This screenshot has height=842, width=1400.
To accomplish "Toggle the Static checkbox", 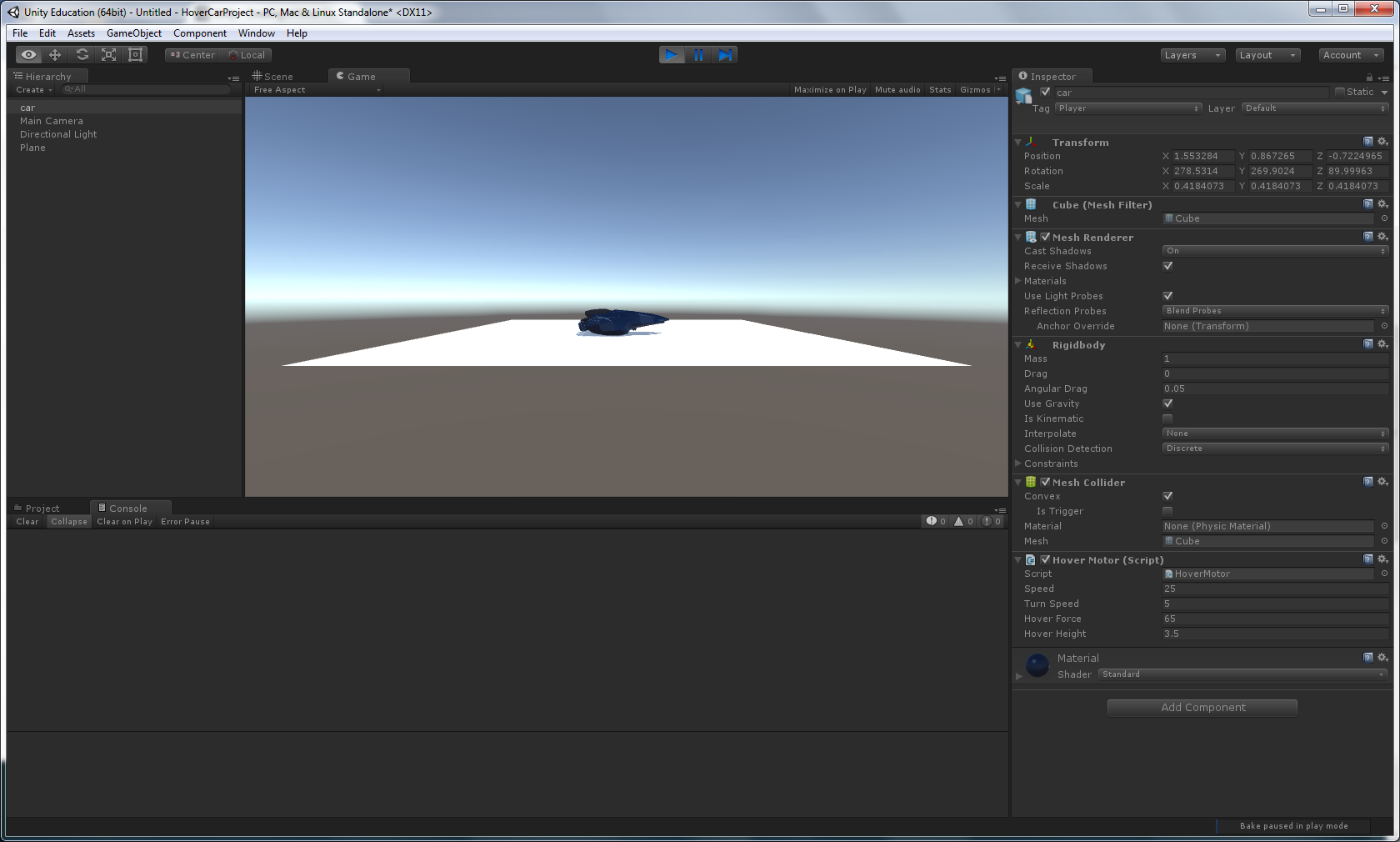I will coord(1340,92).
